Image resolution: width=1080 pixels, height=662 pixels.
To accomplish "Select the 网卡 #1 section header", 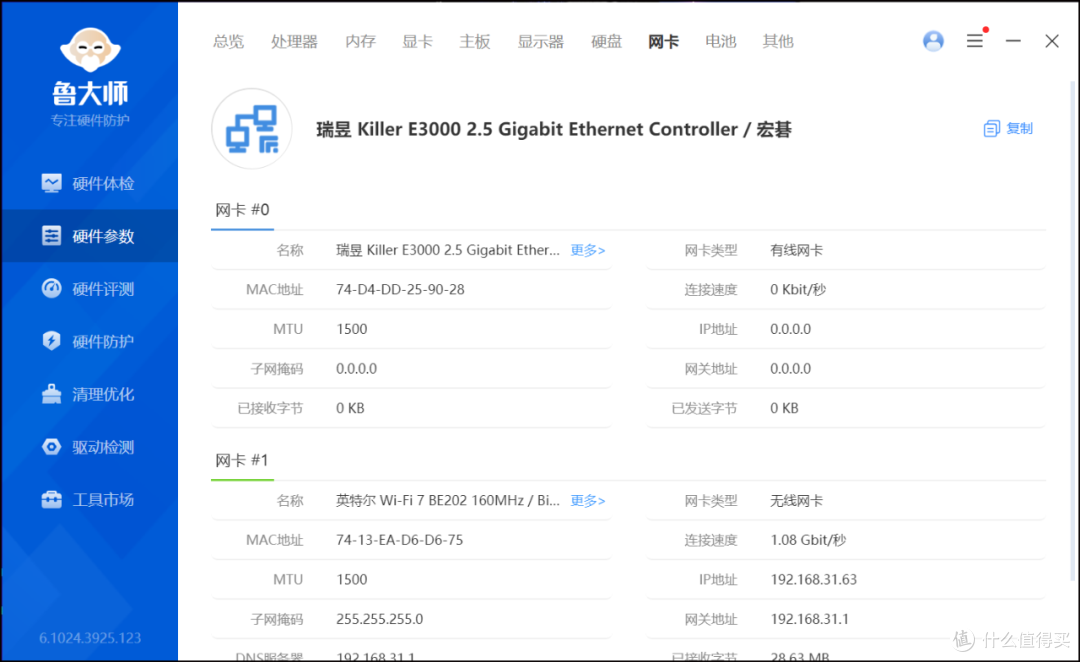I will pyautogui.click(x=242, y=459).
